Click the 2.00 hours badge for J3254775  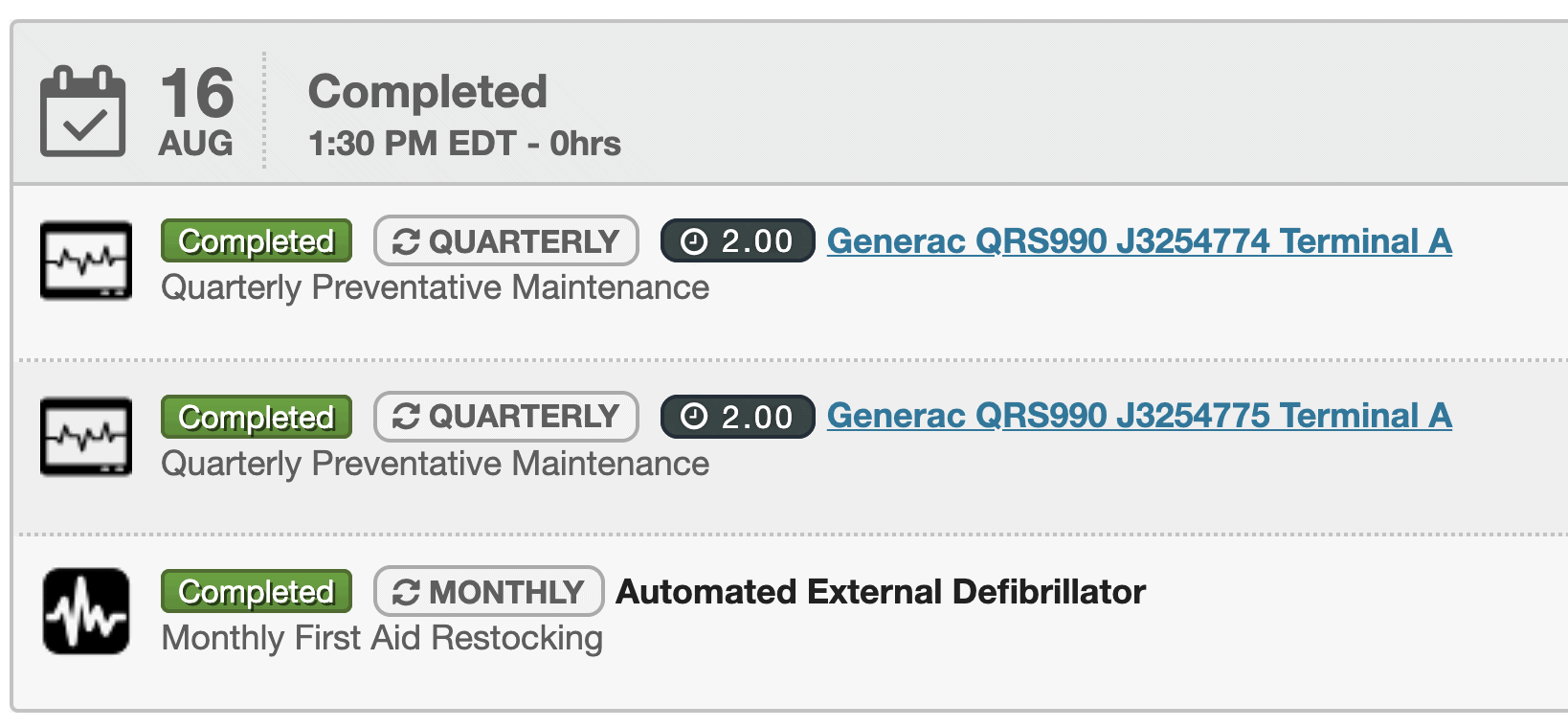pos(738,417)
